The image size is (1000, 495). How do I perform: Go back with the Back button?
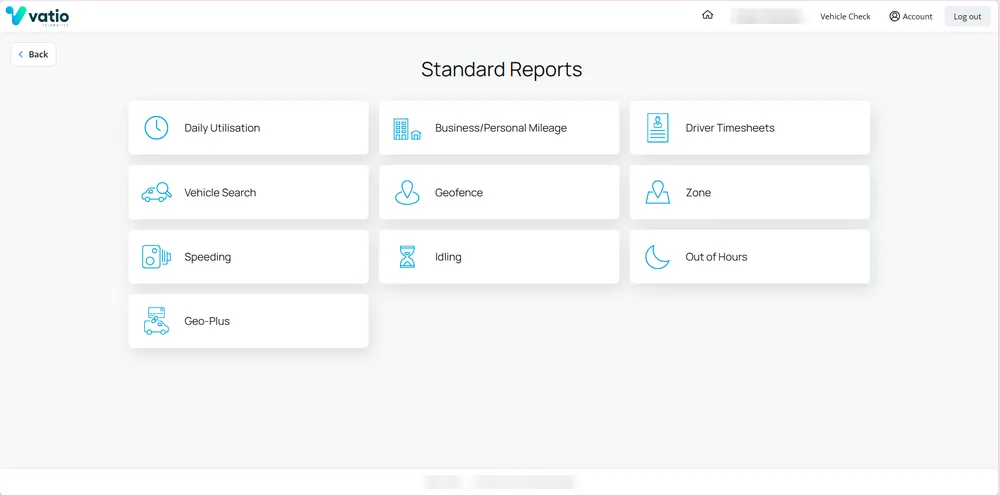33,54
